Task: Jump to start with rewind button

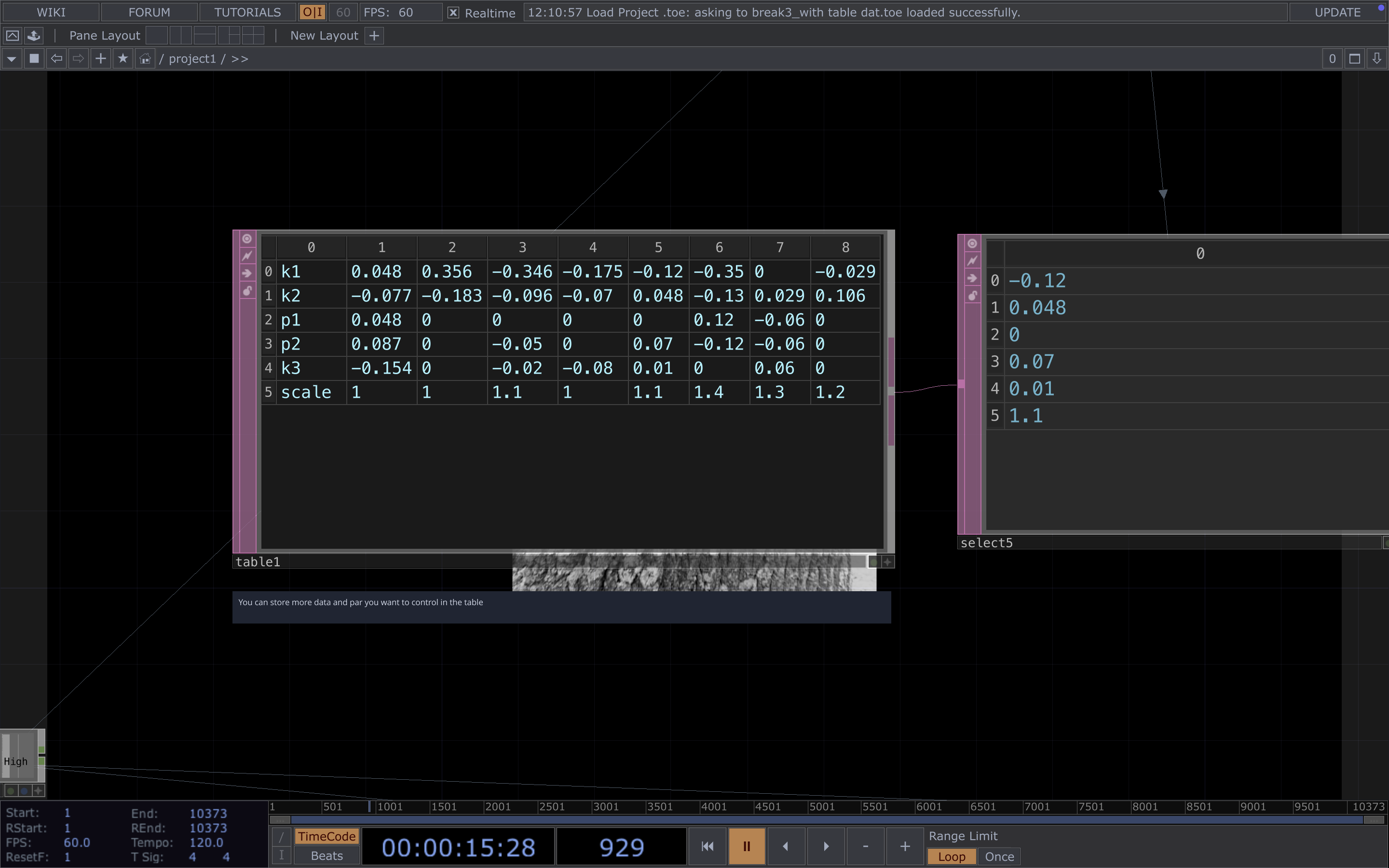Action: (707, 846)
